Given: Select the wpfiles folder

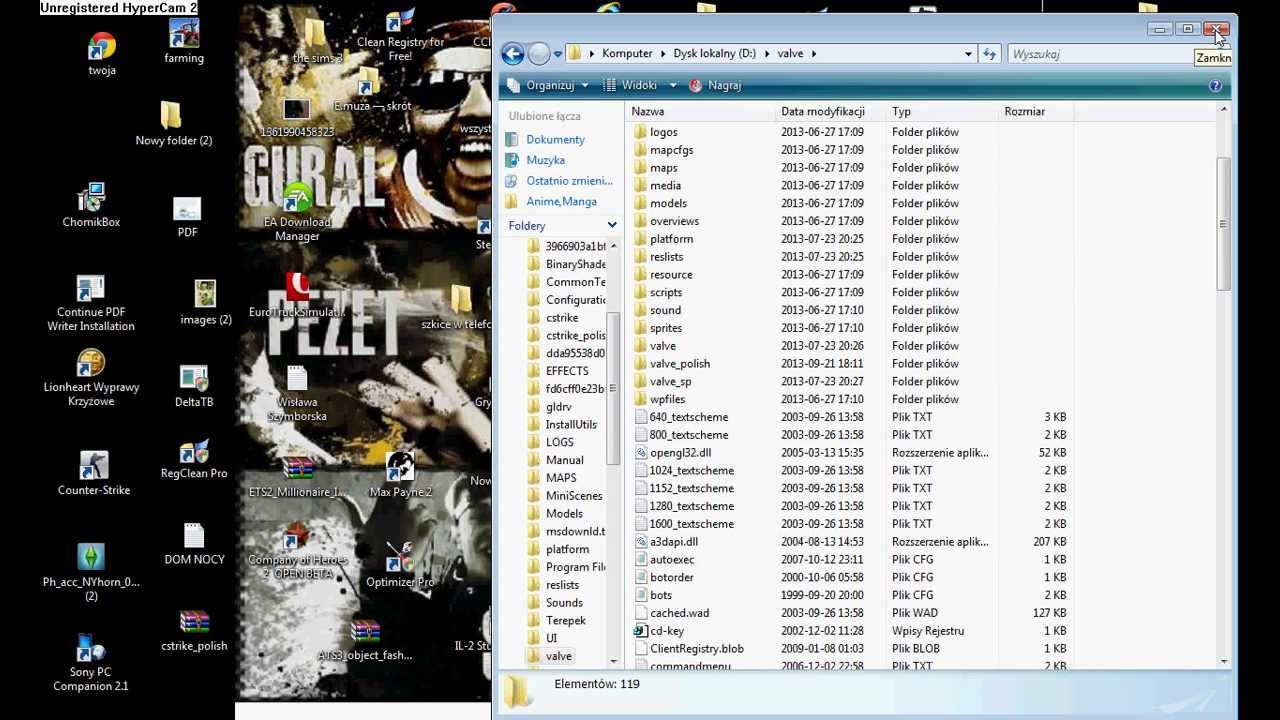Looking at the screenshot, I should [x=665, y=400].
